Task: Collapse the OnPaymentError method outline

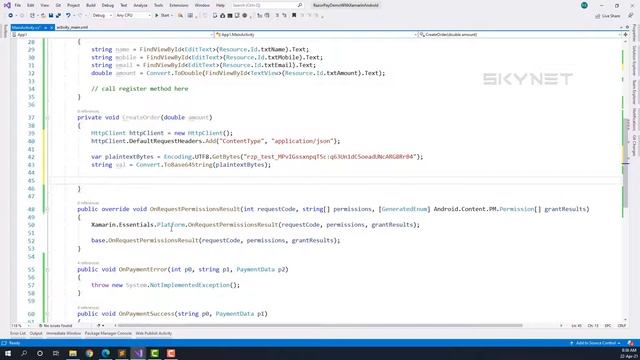Action: (x=47, y=269)
